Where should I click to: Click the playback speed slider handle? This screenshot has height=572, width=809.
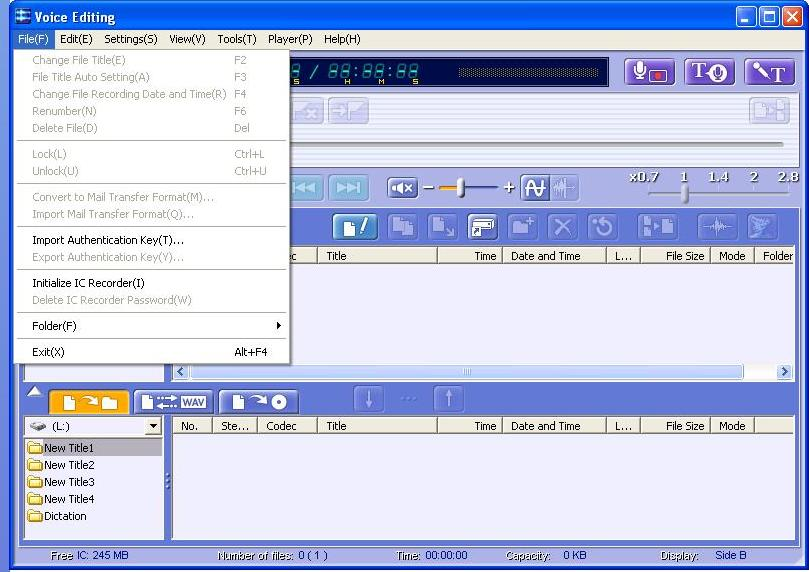point(685,194)
